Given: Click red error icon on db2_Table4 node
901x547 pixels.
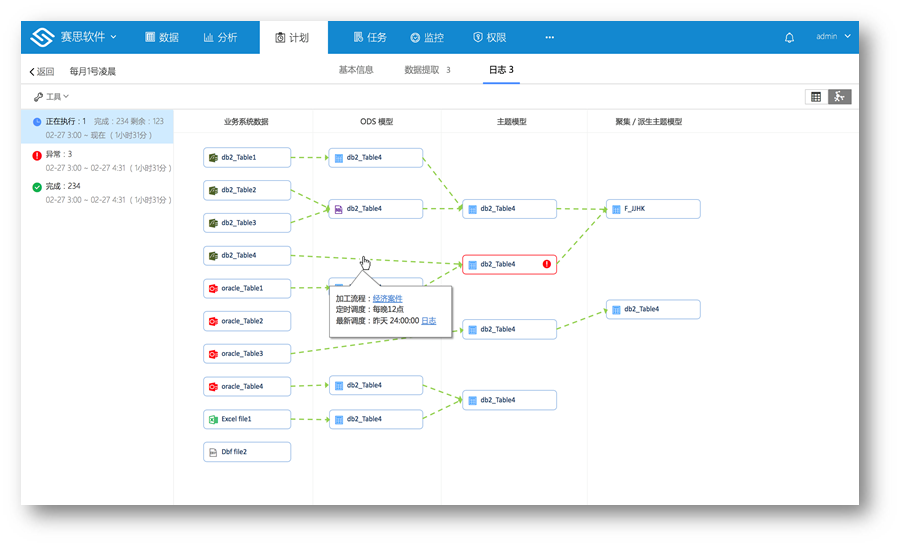Looking at the screenshot, I should click(547, 264).
